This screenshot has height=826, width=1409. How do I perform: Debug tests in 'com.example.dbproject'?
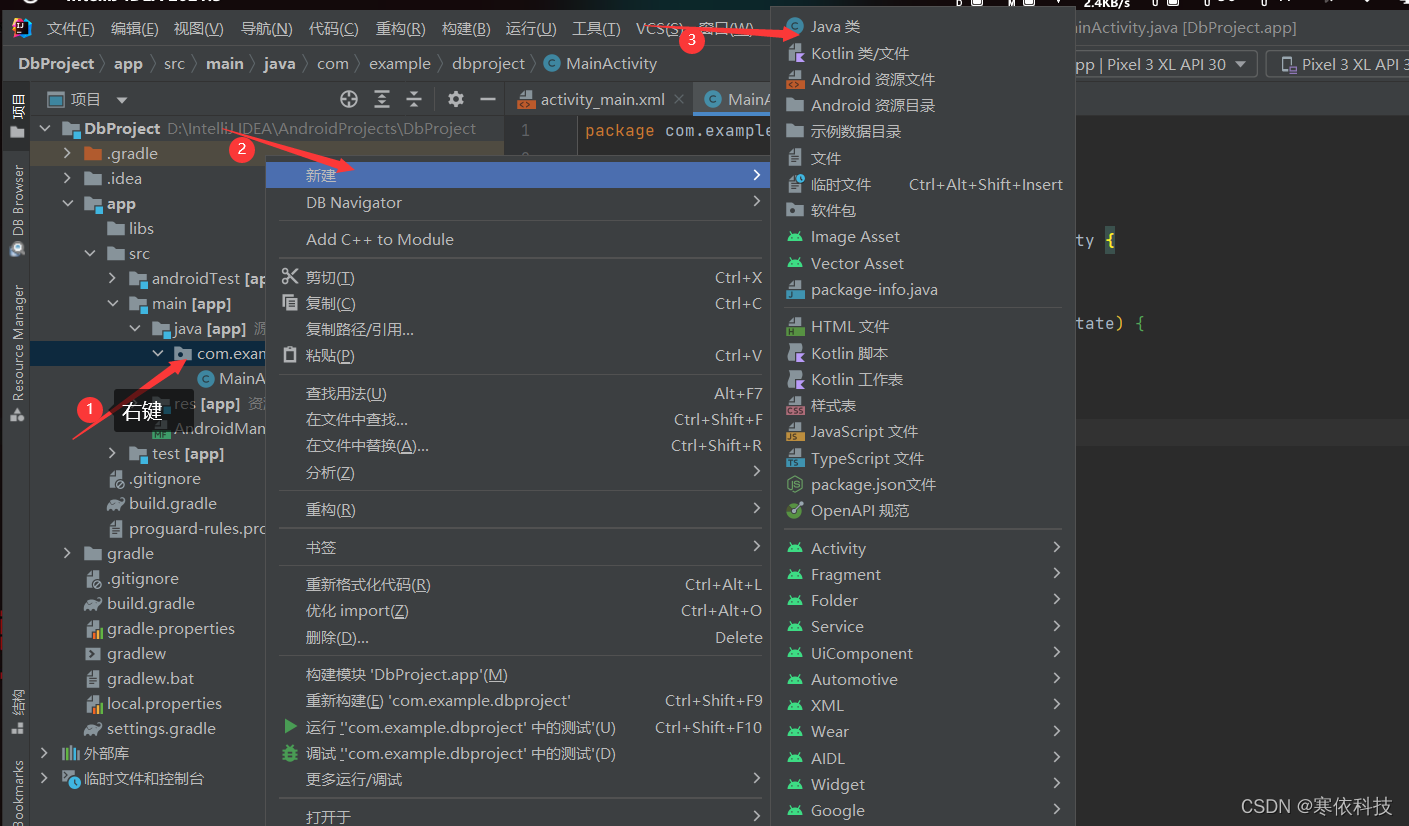coord(520,753)
